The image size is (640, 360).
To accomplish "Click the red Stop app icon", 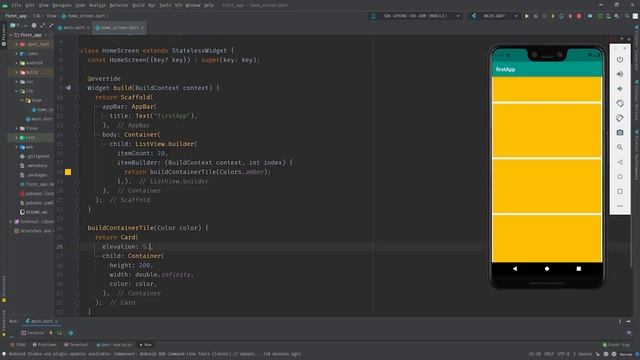I will click(579, 16).
